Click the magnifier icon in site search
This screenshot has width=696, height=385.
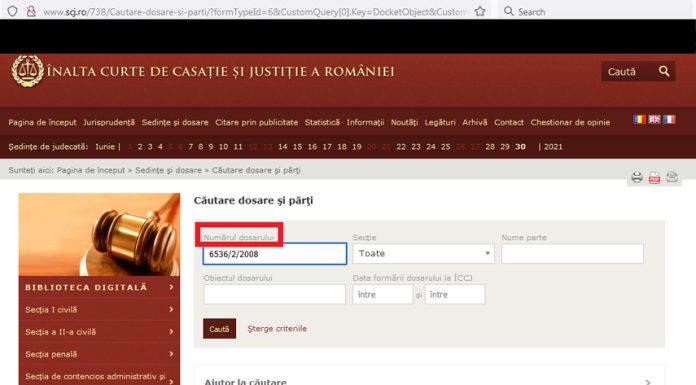point(664,71)
